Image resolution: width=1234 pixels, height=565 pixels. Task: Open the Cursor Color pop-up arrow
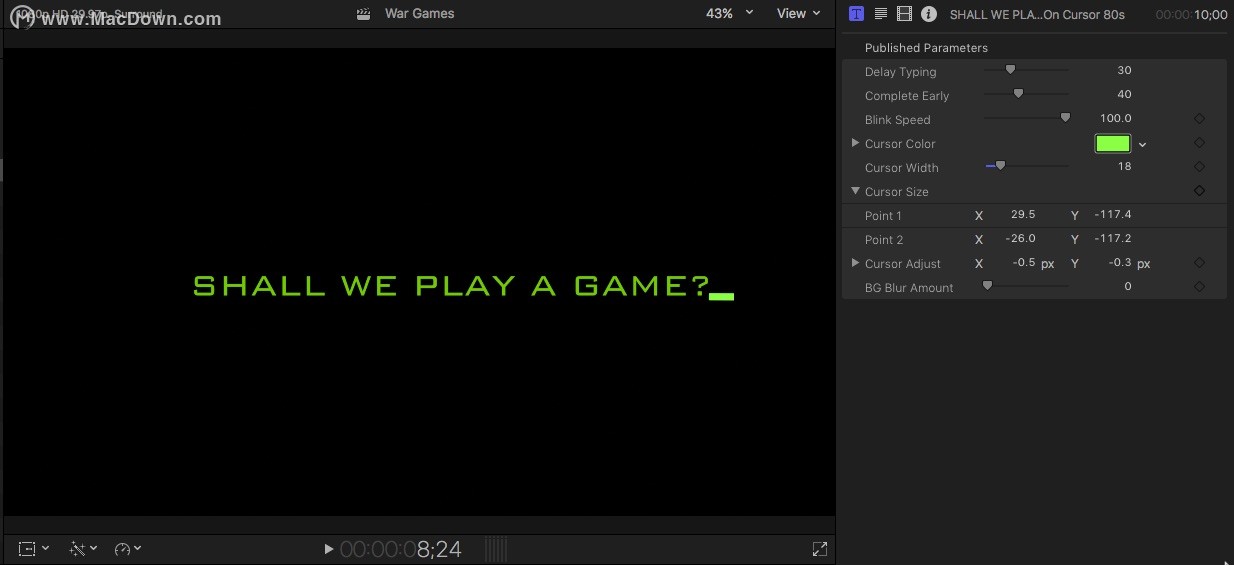tap(1143, 144)
